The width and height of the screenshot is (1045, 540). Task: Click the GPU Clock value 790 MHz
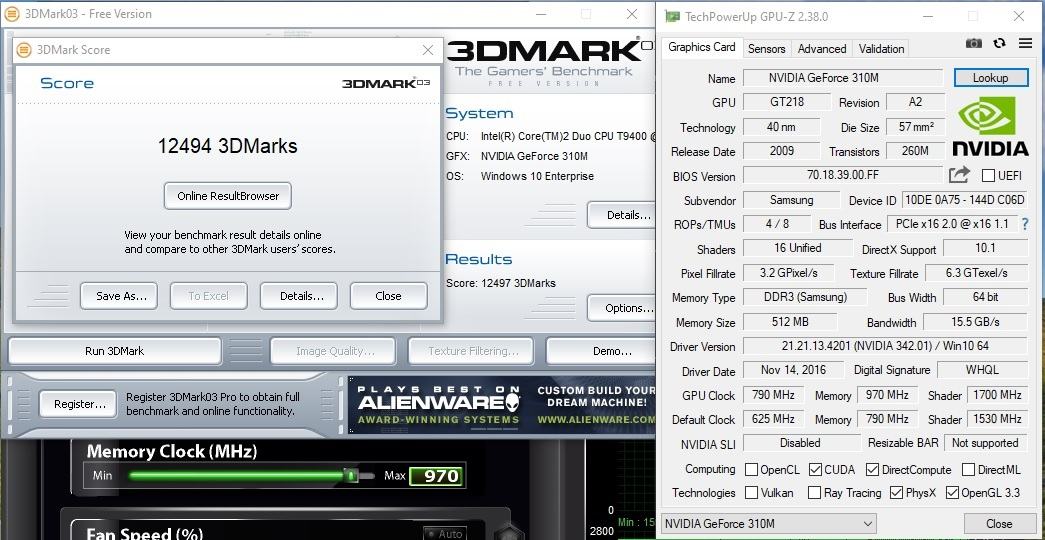point(773,395)
